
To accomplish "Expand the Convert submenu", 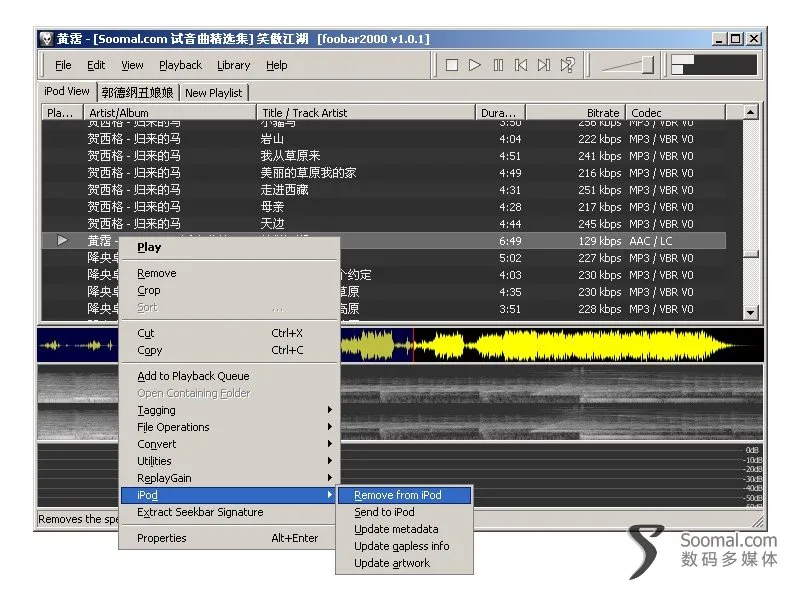I will pos(230,444).
